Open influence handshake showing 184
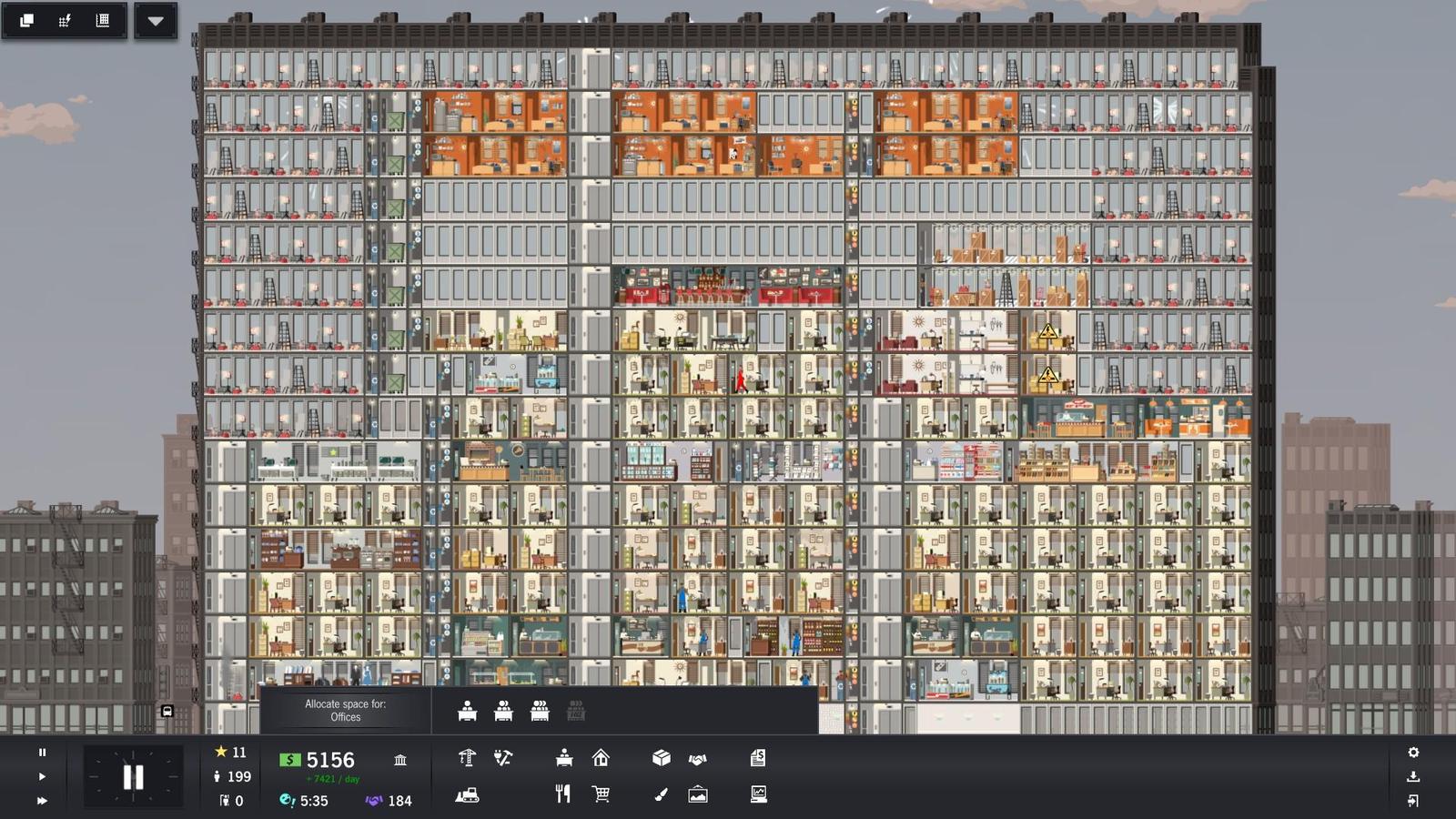The width and height of the screenshot is (1456, 819). (389, 801)
